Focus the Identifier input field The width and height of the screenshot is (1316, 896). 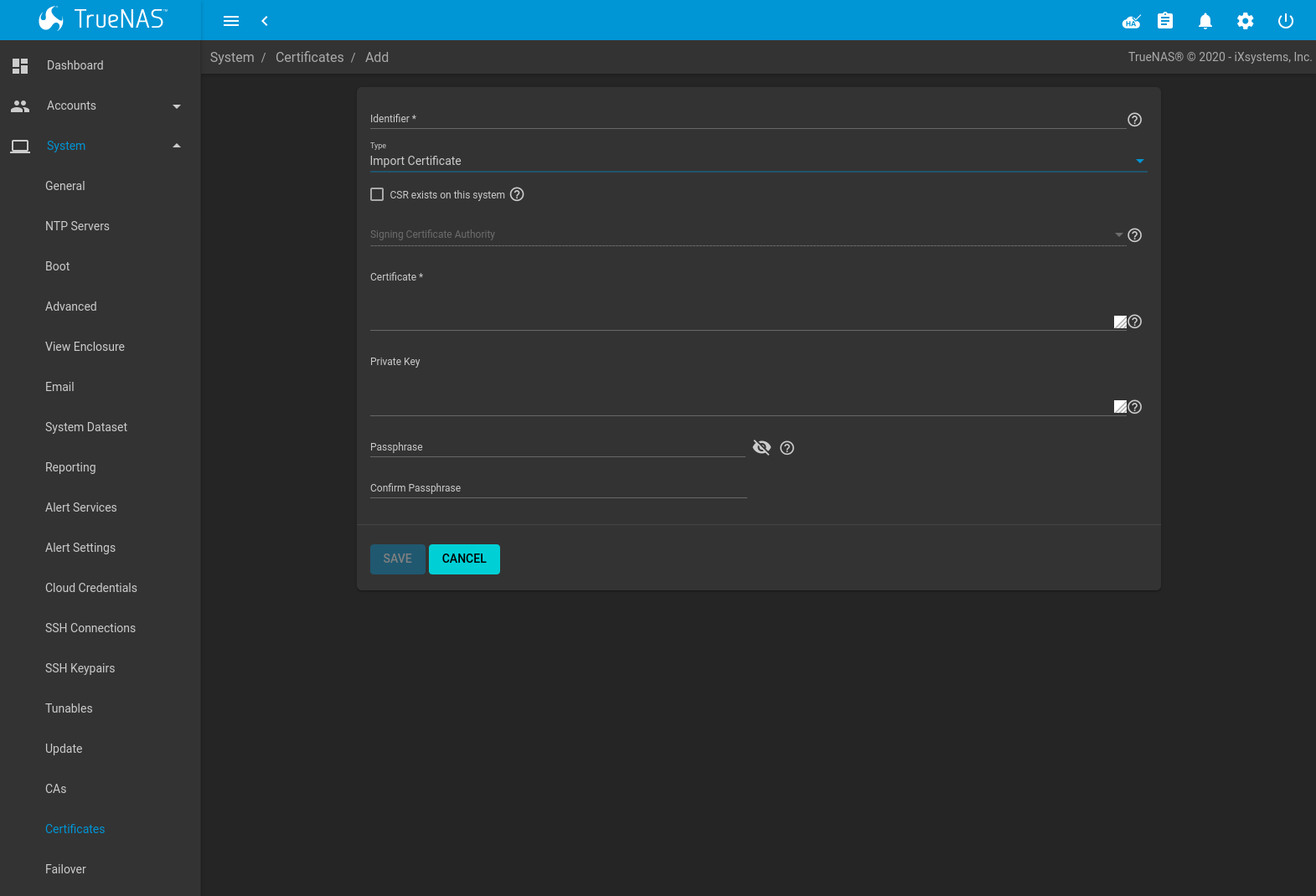click(747, 119)
